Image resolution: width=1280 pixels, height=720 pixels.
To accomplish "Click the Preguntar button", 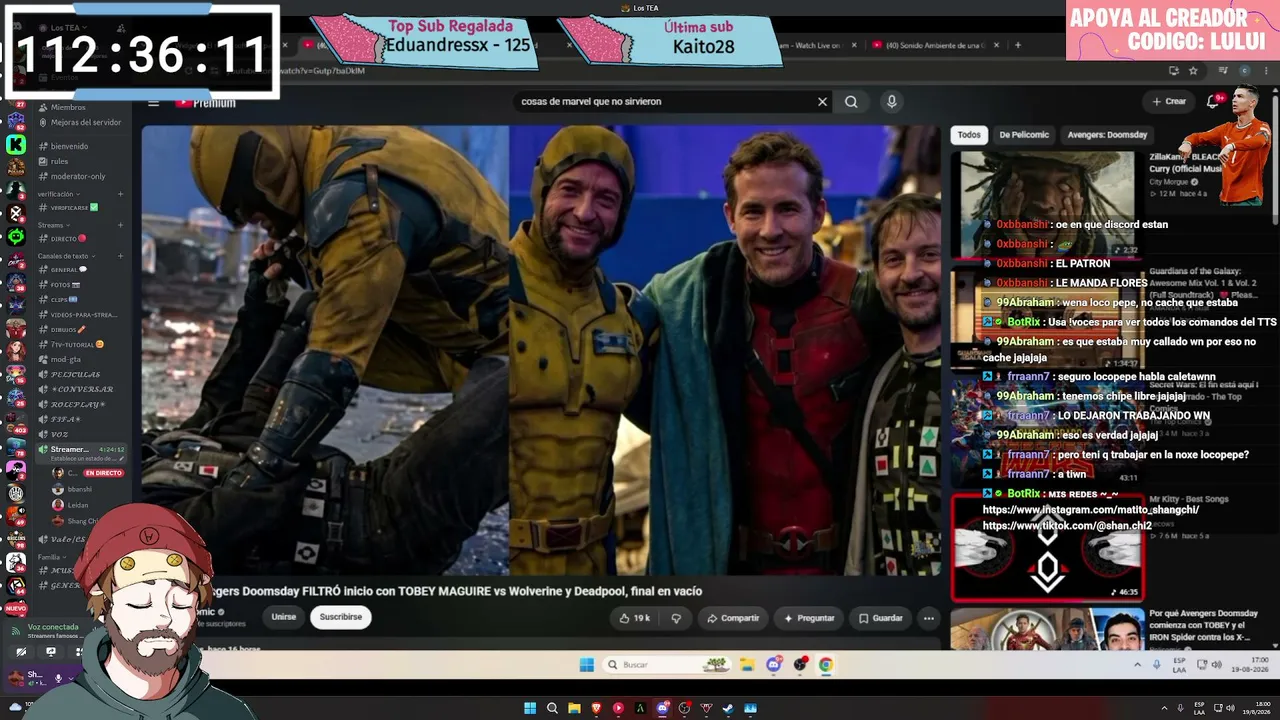I will [809, 618].
